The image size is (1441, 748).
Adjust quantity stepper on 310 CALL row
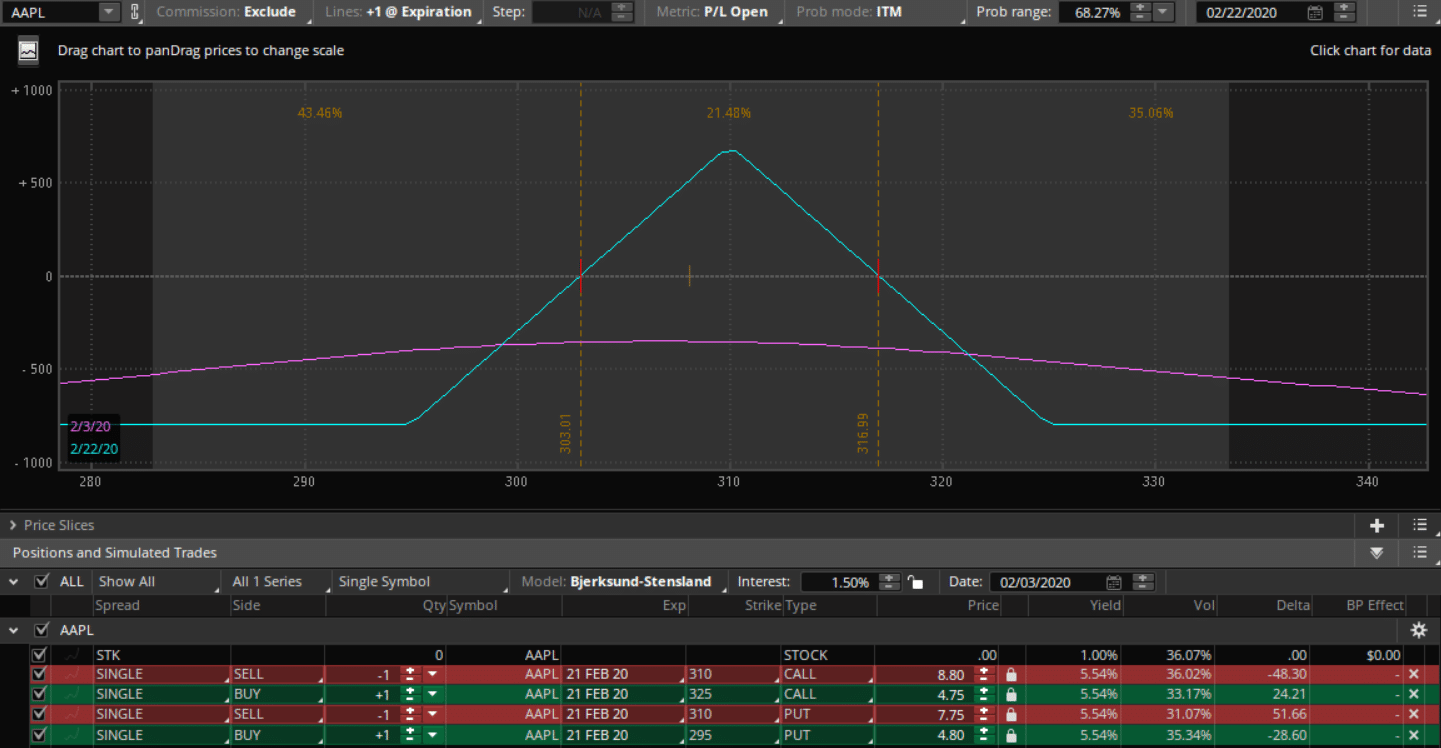click(x=410, y=675)
